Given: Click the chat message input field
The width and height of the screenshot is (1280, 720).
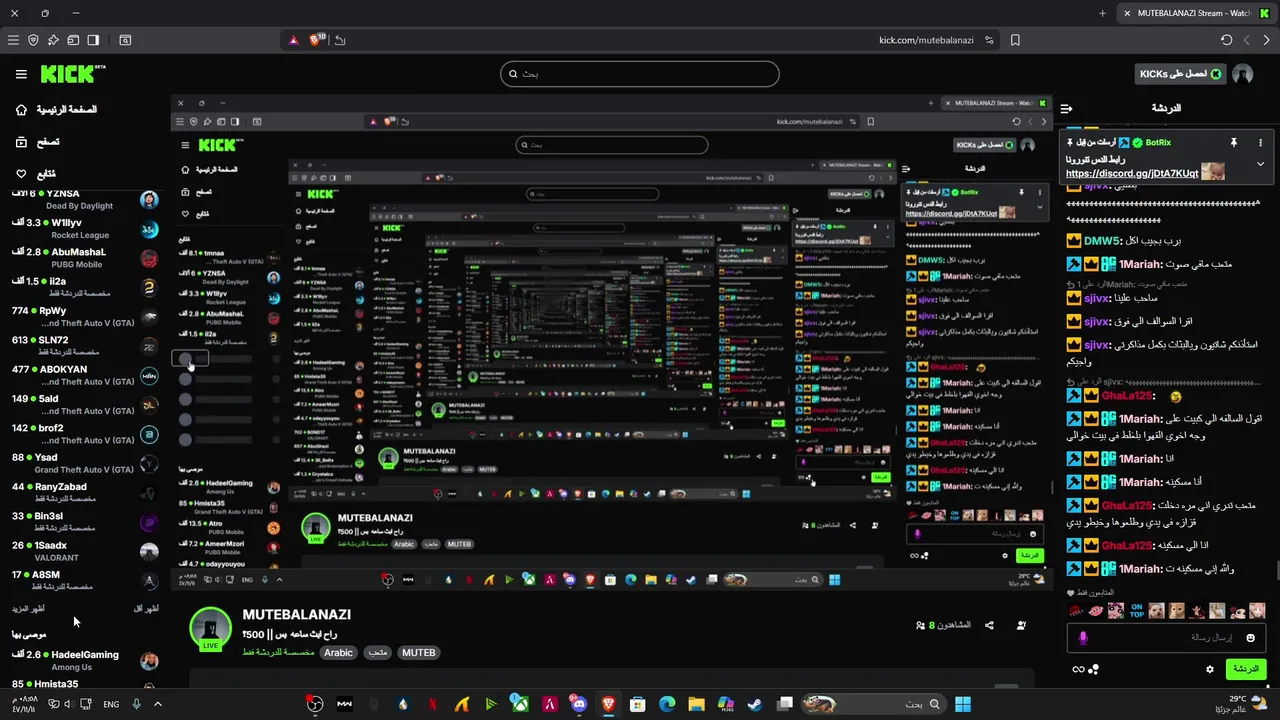Looking at the screenshot, I should pyautogui.click(x=1167, y=637).
